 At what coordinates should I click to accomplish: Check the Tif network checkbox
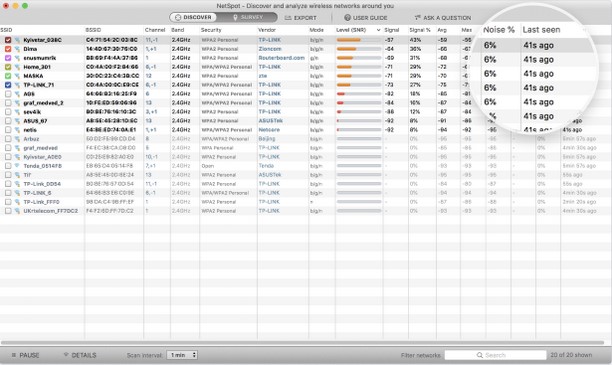click(8, 175)
